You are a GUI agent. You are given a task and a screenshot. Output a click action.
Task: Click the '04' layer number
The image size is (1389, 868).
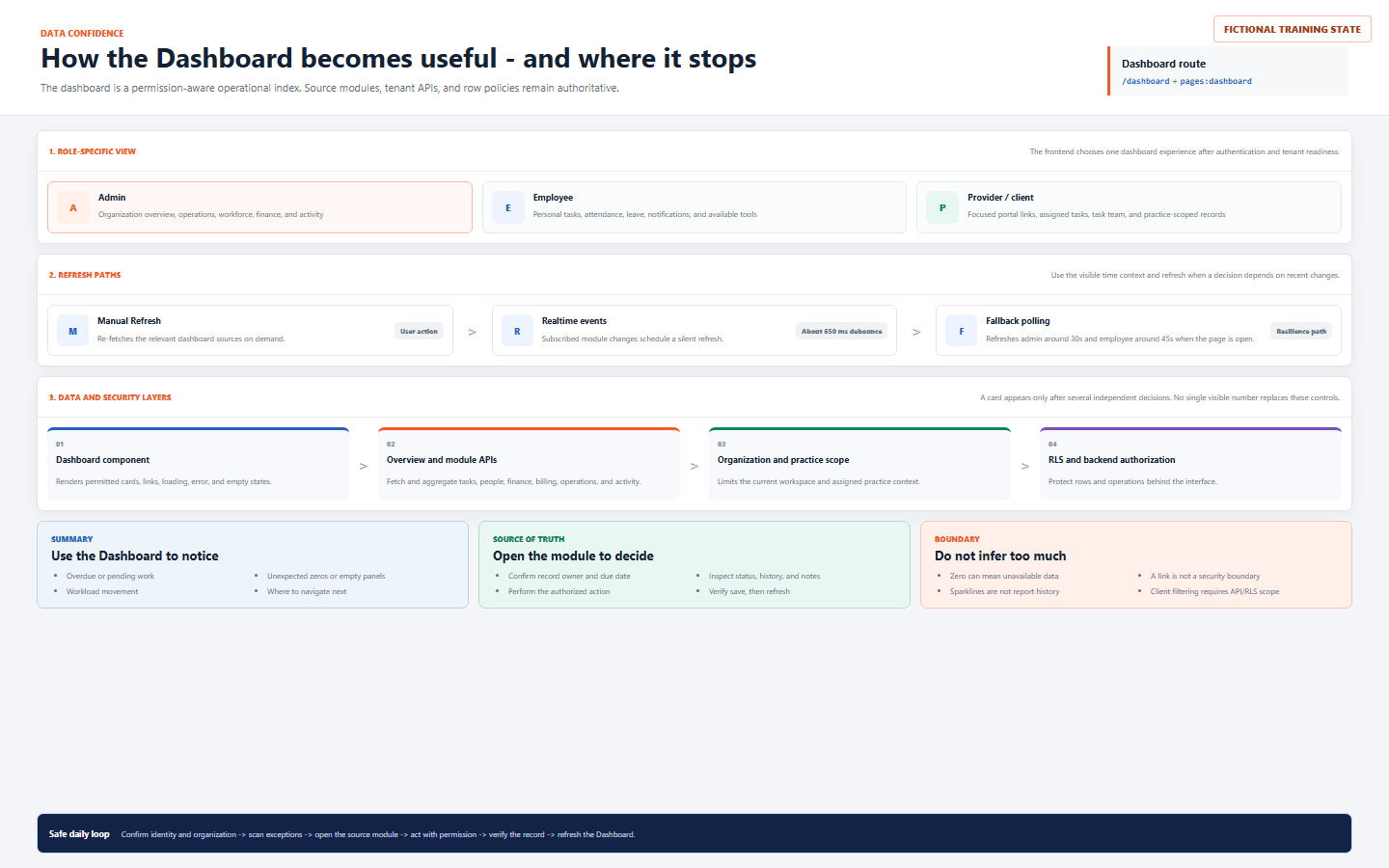point(1052,445)
